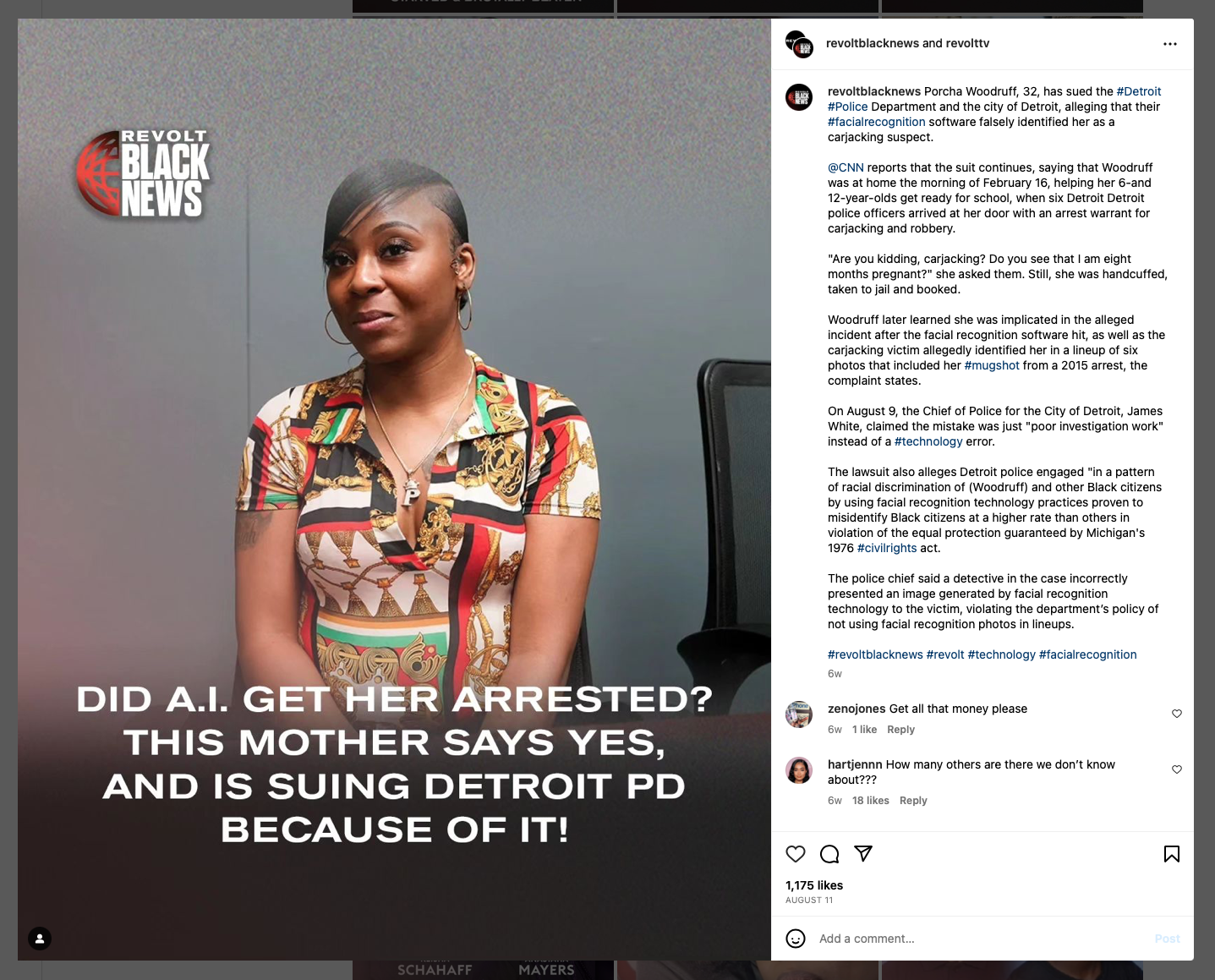
Task: Open the emoji picker smiley icon
Action: (x=796, y=939)
